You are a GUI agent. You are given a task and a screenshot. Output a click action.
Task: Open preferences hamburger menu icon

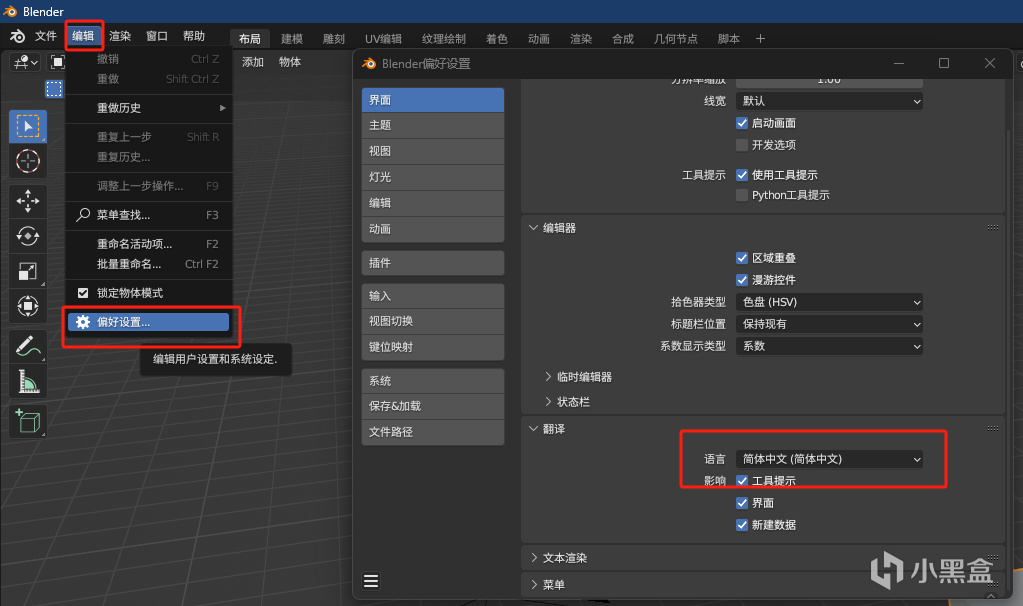(371, 581)
